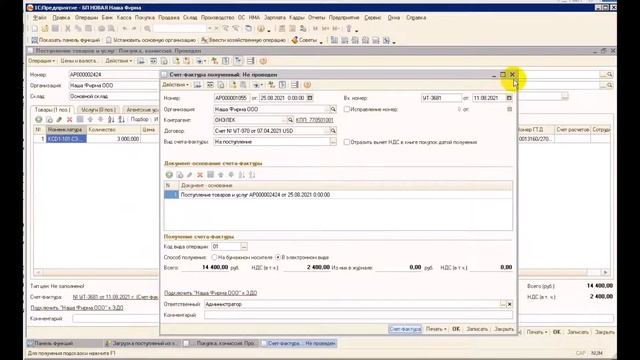Click help icon in invoice window toolbar
The height and width of the screenshot is (360, 640).
(x=307, y=85)
